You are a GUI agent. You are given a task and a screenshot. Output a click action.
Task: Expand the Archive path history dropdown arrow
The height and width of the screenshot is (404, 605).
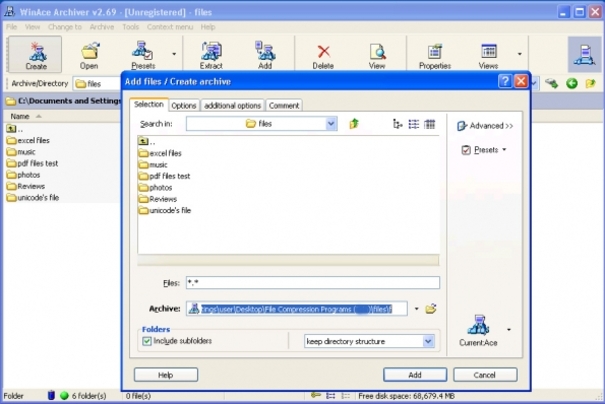[416, 309]
